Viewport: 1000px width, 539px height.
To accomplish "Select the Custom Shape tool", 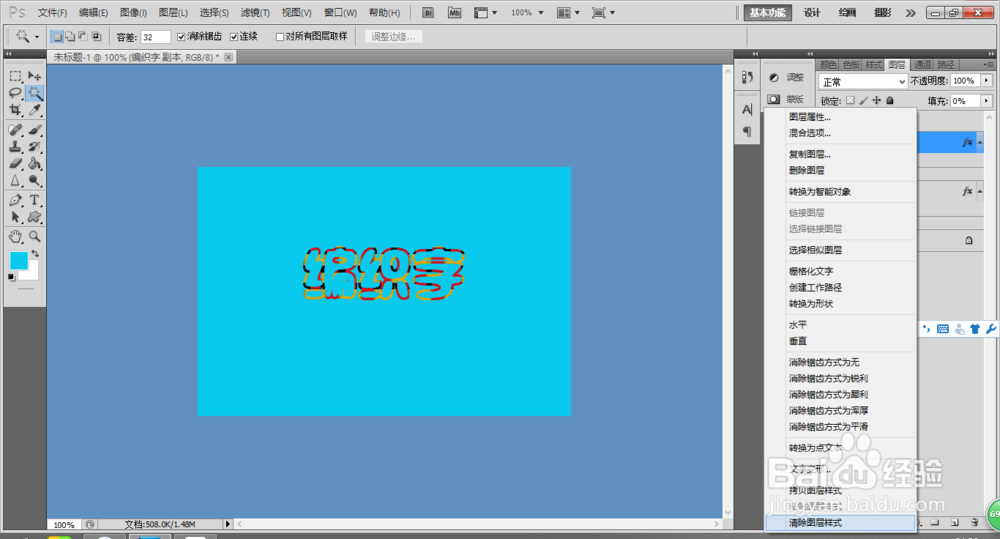I will point(34,218).
